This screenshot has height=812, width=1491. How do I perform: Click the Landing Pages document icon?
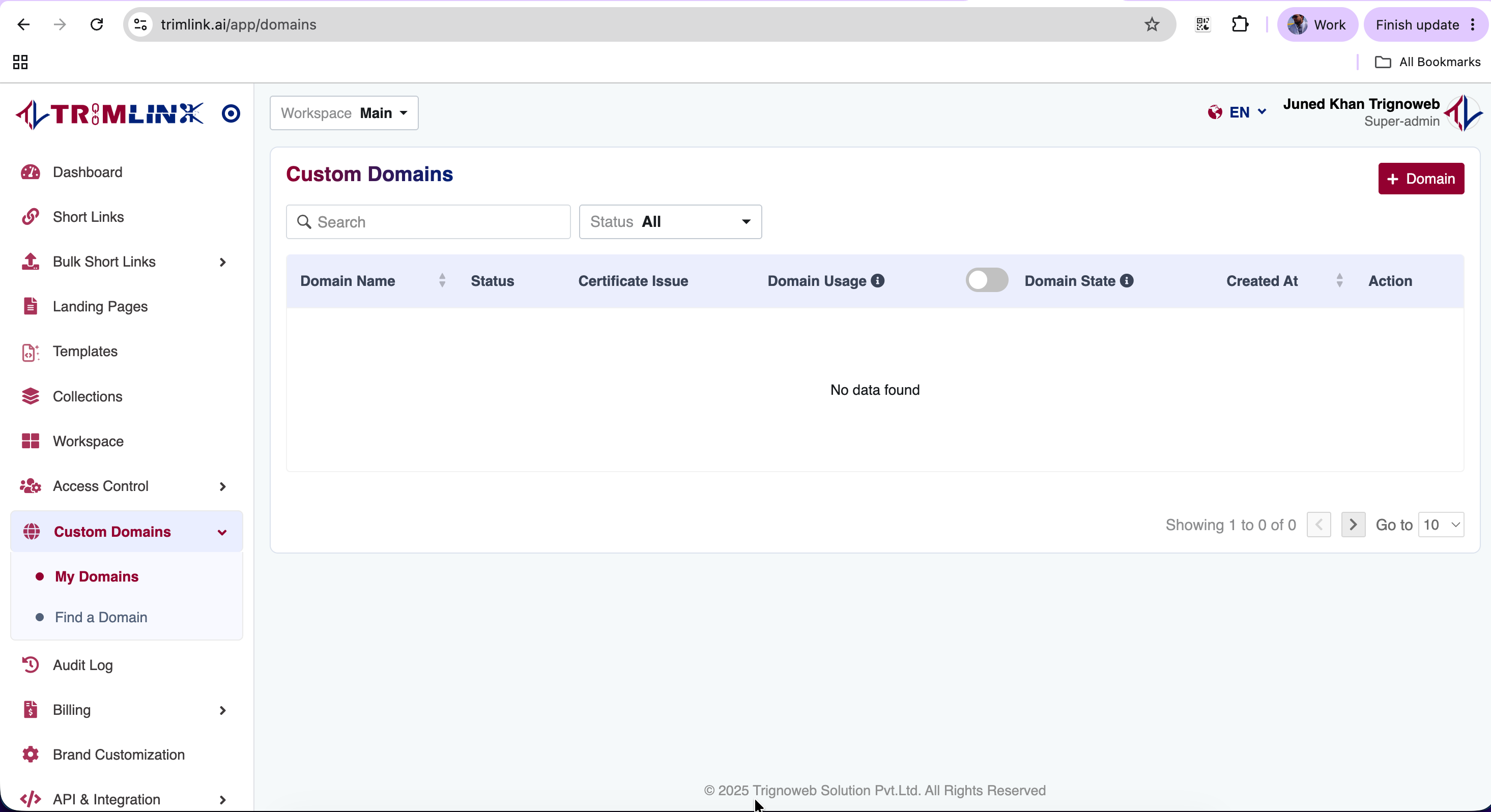(30, 306)
